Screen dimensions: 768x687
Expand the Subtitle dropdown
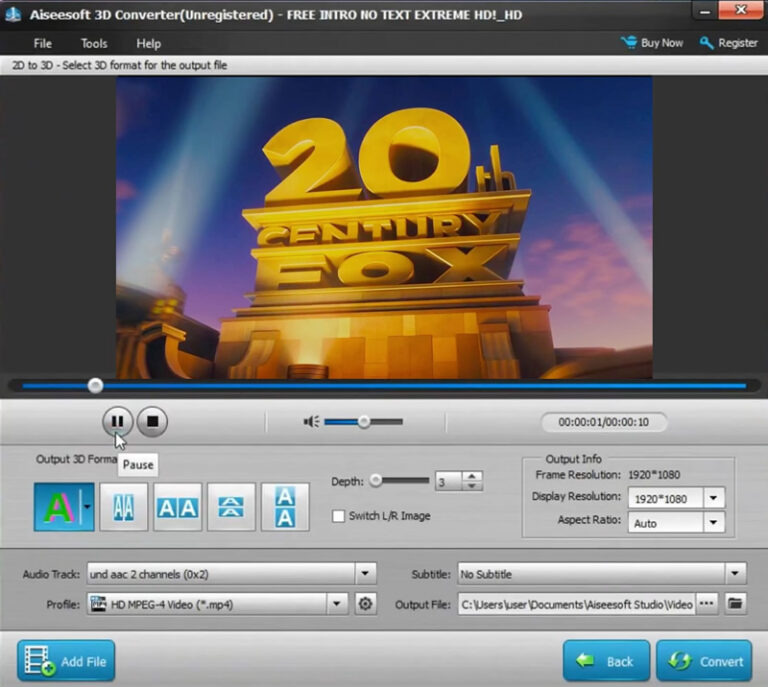[x=735, y=573]
